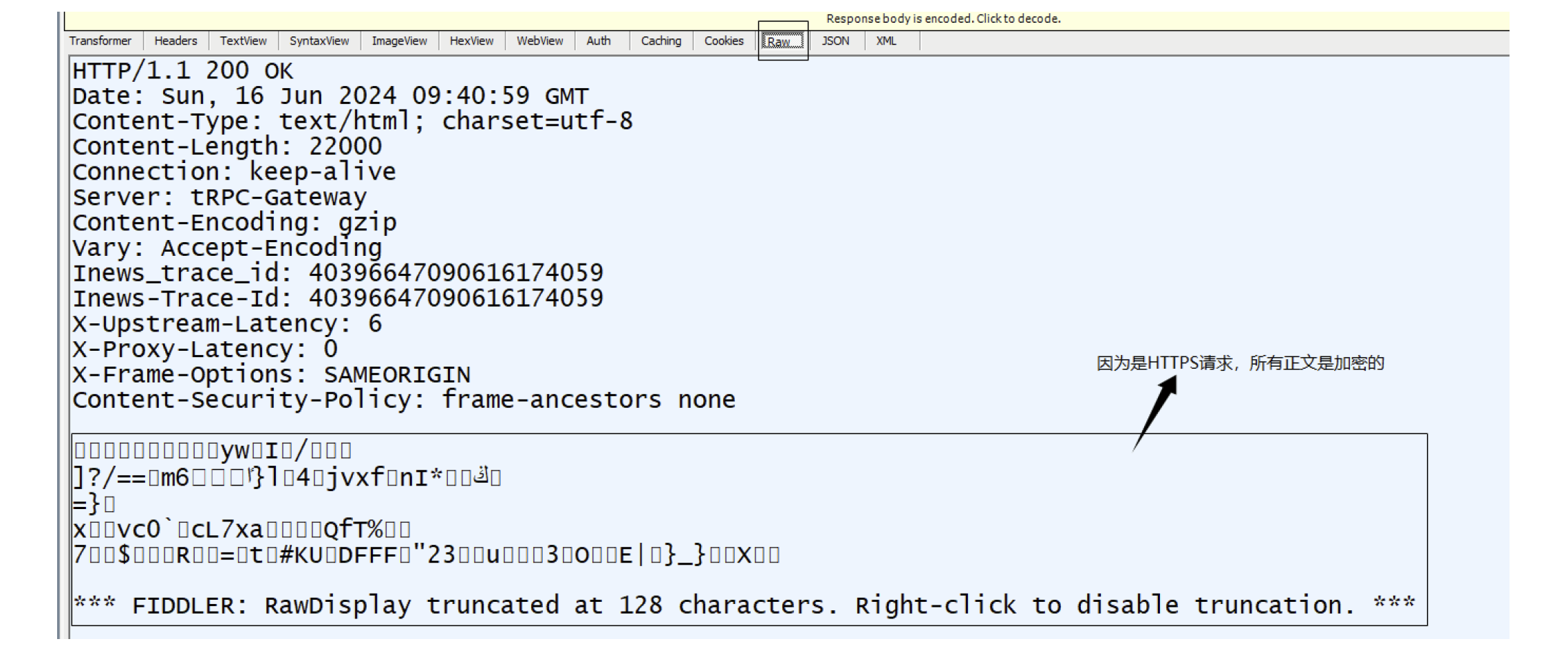Click the Date header line
Screen dimensions: 1568x648
click(x=330, y=96)
